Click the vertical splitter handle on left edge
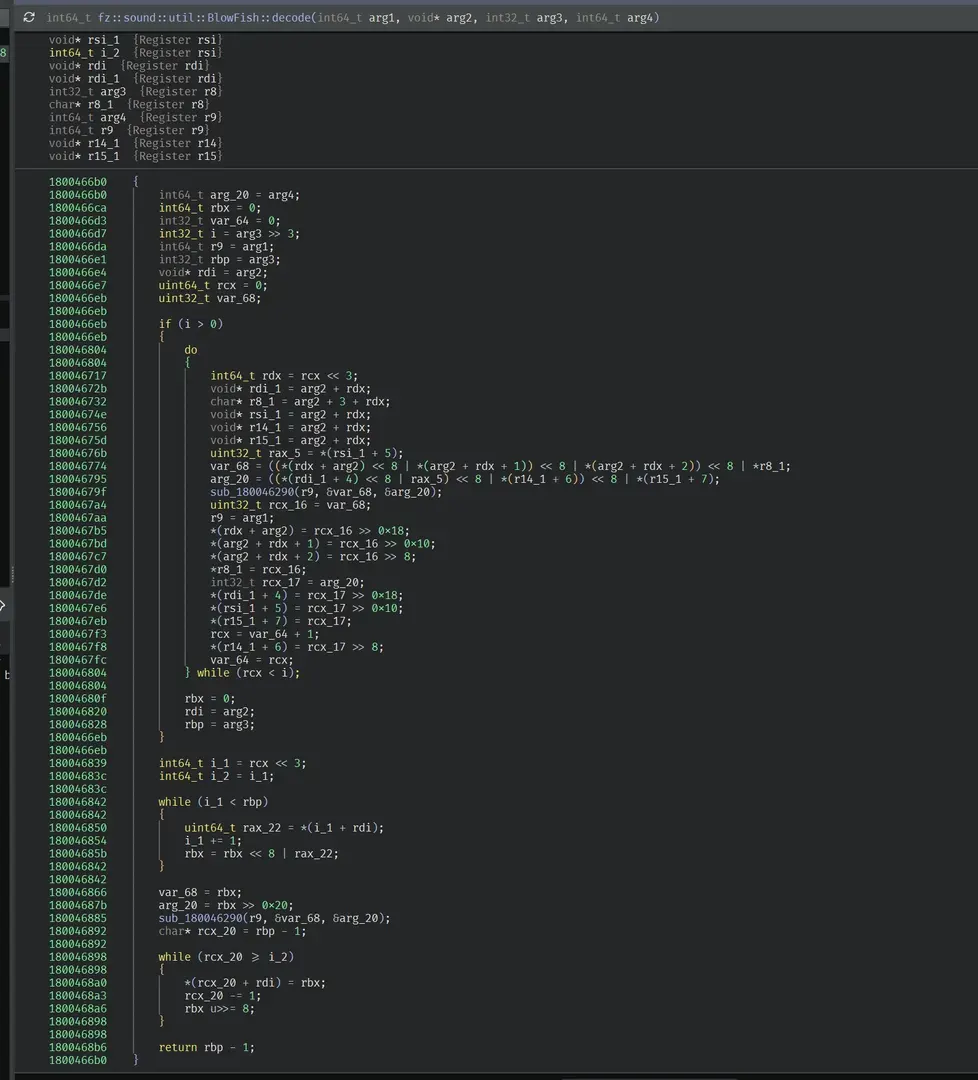Image resolution: width=978 pixels, height=1080 pixels. click(12, 575)
